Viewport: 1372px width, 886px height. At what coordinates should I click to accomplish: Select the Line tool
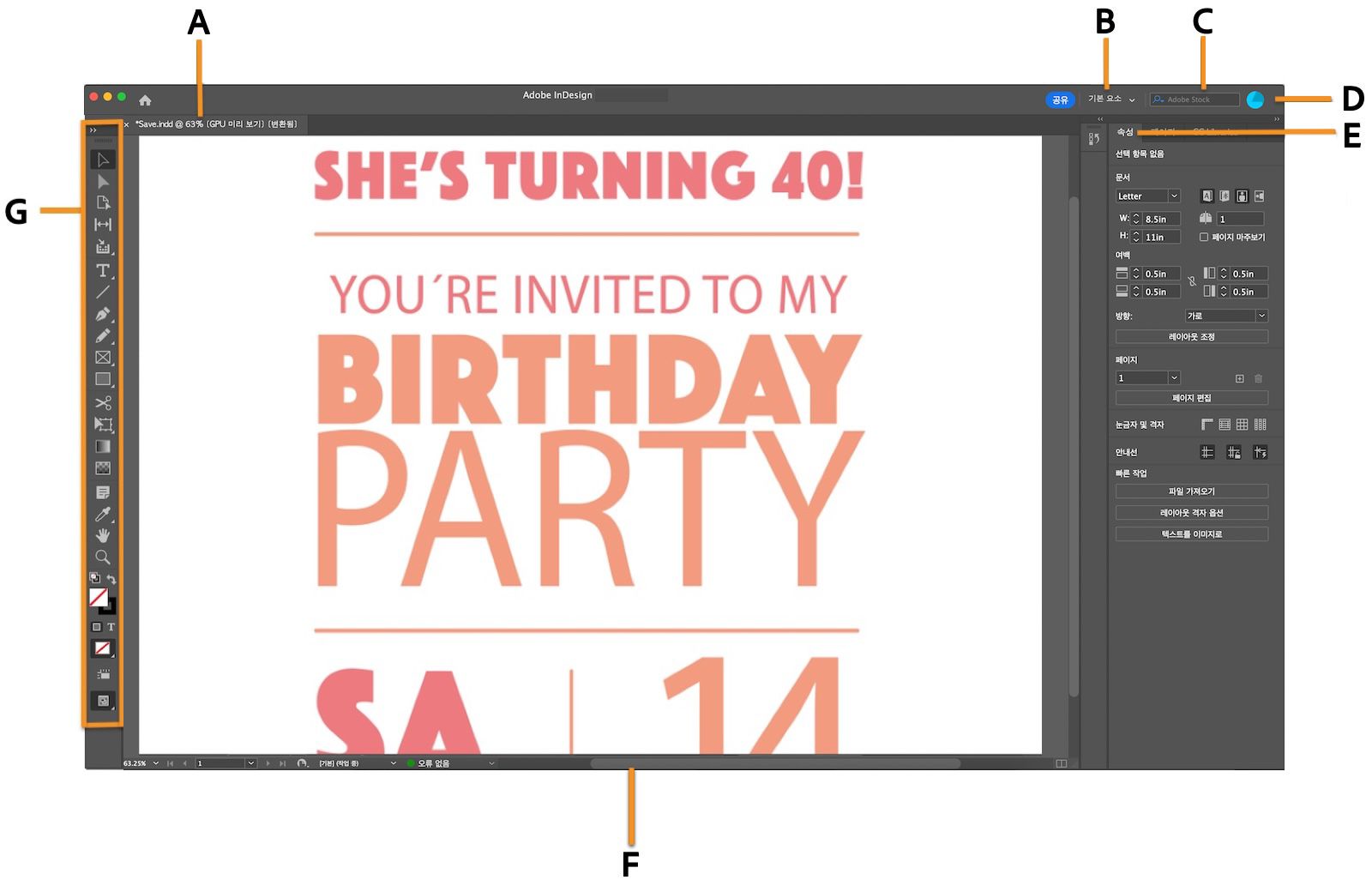pos(103,292)
